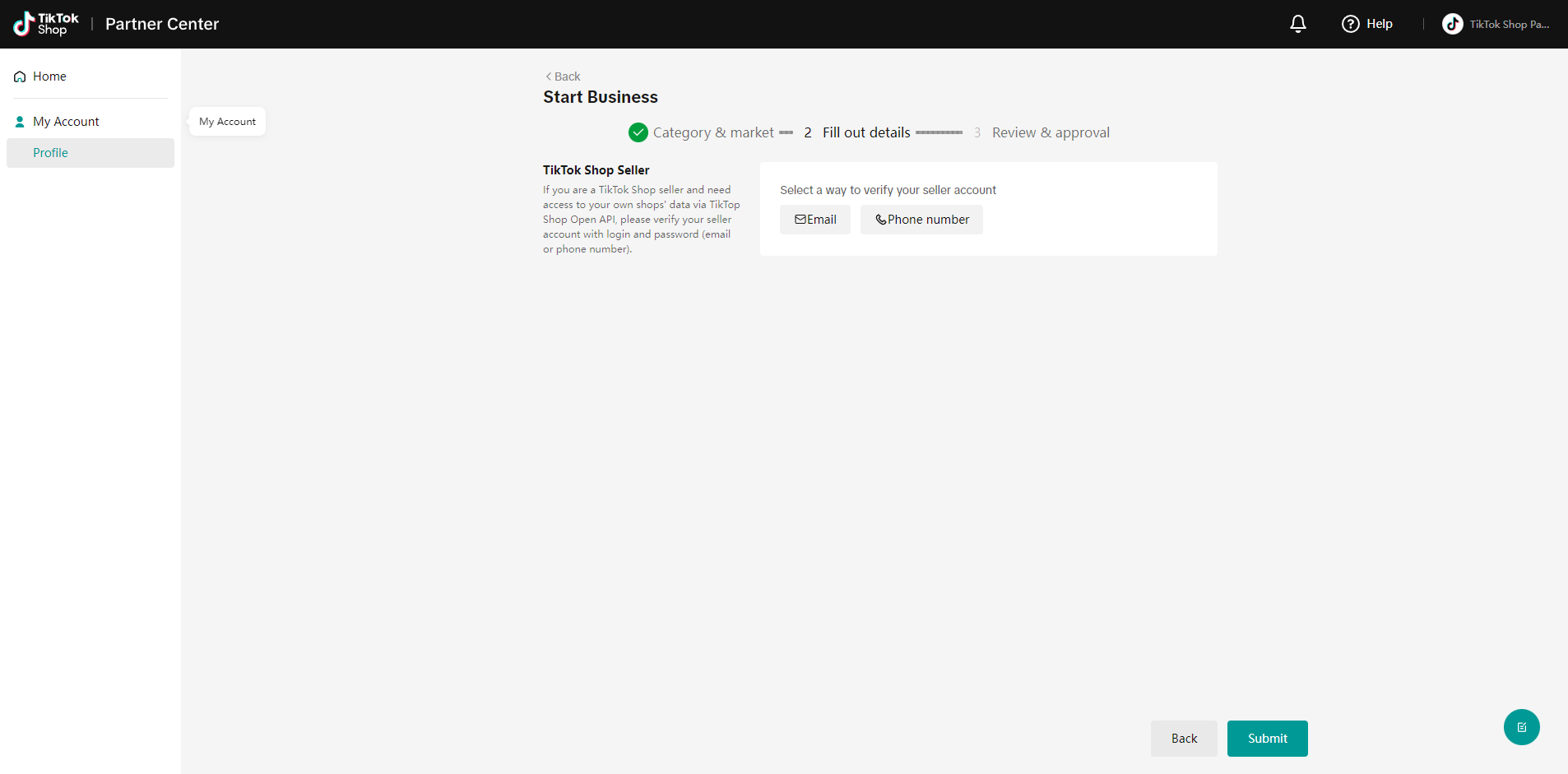The height and width of the screenshot is (774, 1568).
Task: Go back using the top Back link
Action: [563, 76]
